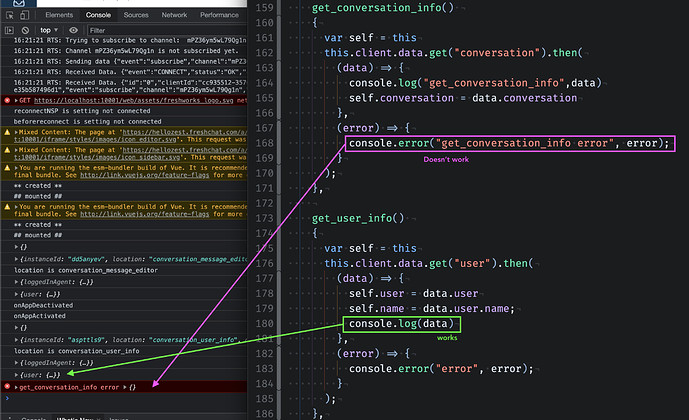The height and width of the screenshot is (420, 689).
Task: Click "Channel ... is not subscribed yet" log line
Action: [x=126, y=51]
